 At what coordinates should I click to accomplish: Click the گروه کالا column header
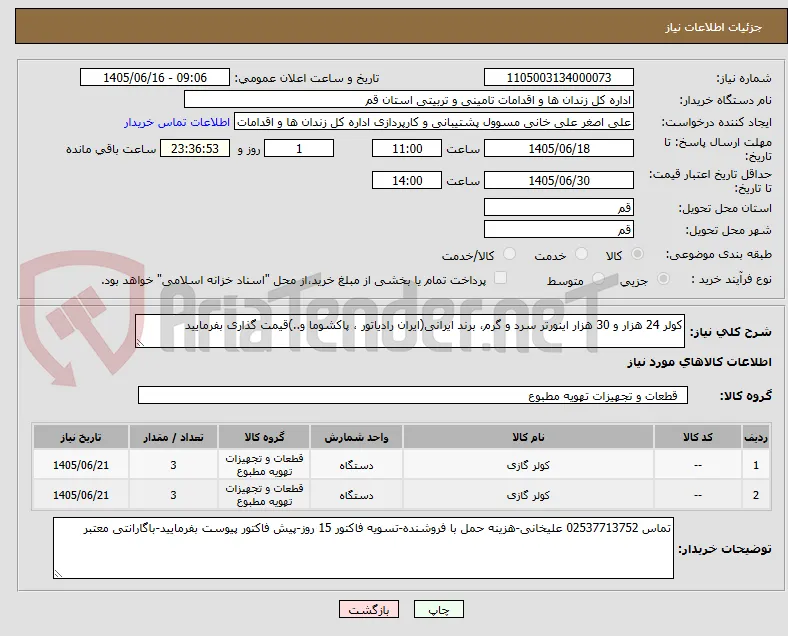264,437
